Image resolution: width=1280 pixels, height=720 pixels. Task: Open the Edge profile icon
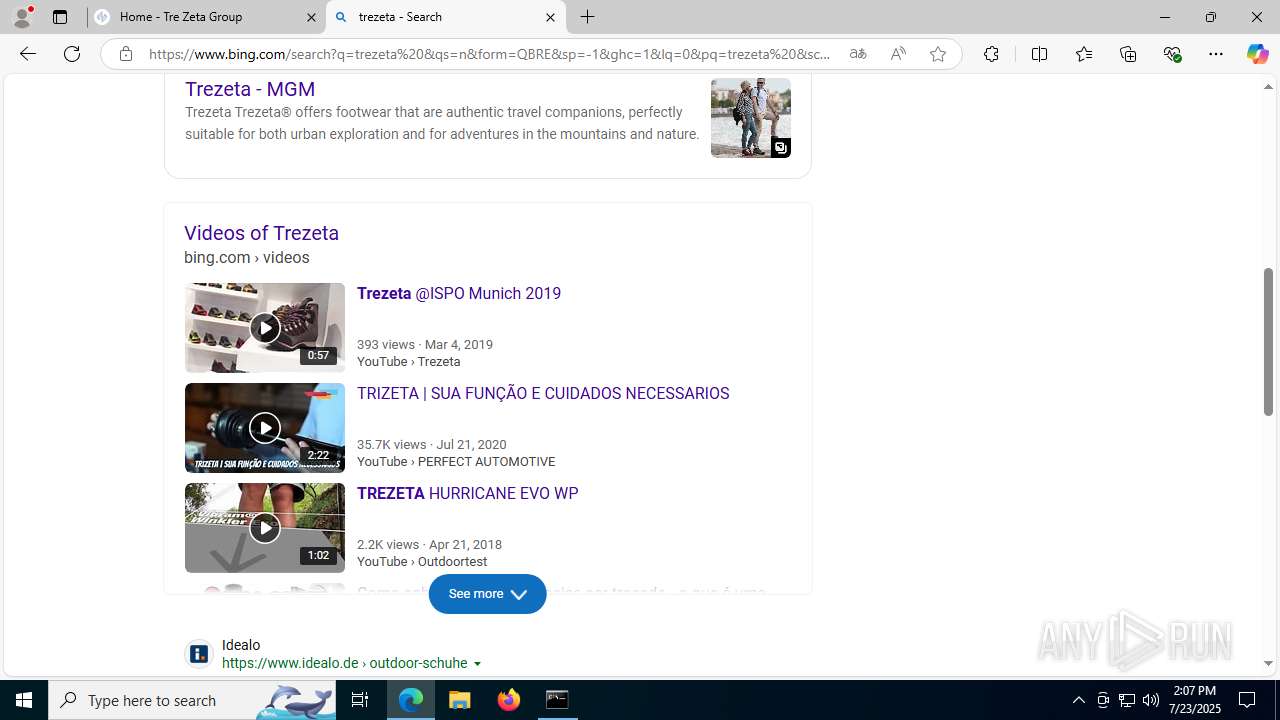[22, 17]
